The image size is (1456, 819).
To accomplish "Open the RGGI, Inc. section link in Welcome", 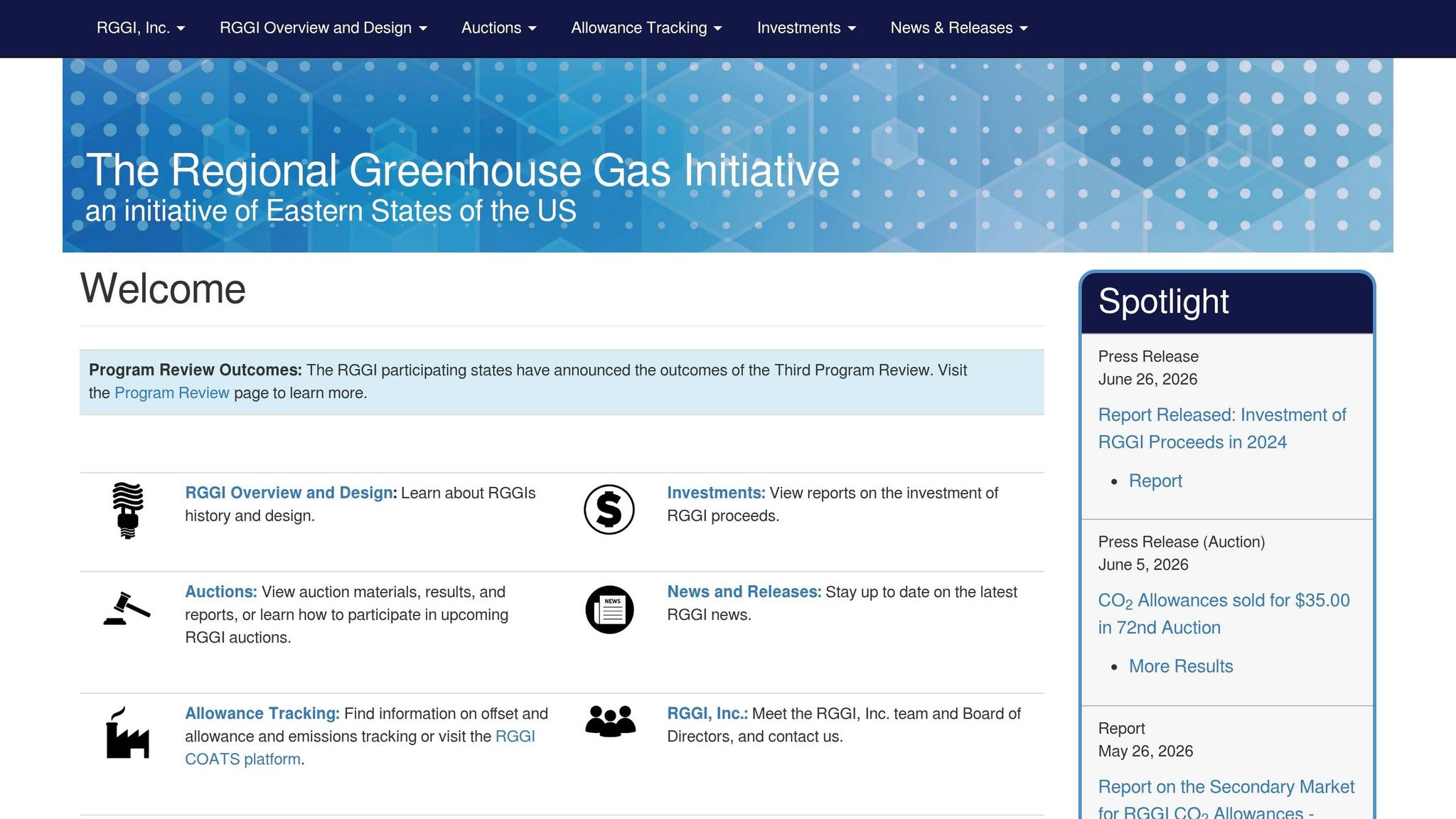I will pyautogui.click(x=707, y=714).
